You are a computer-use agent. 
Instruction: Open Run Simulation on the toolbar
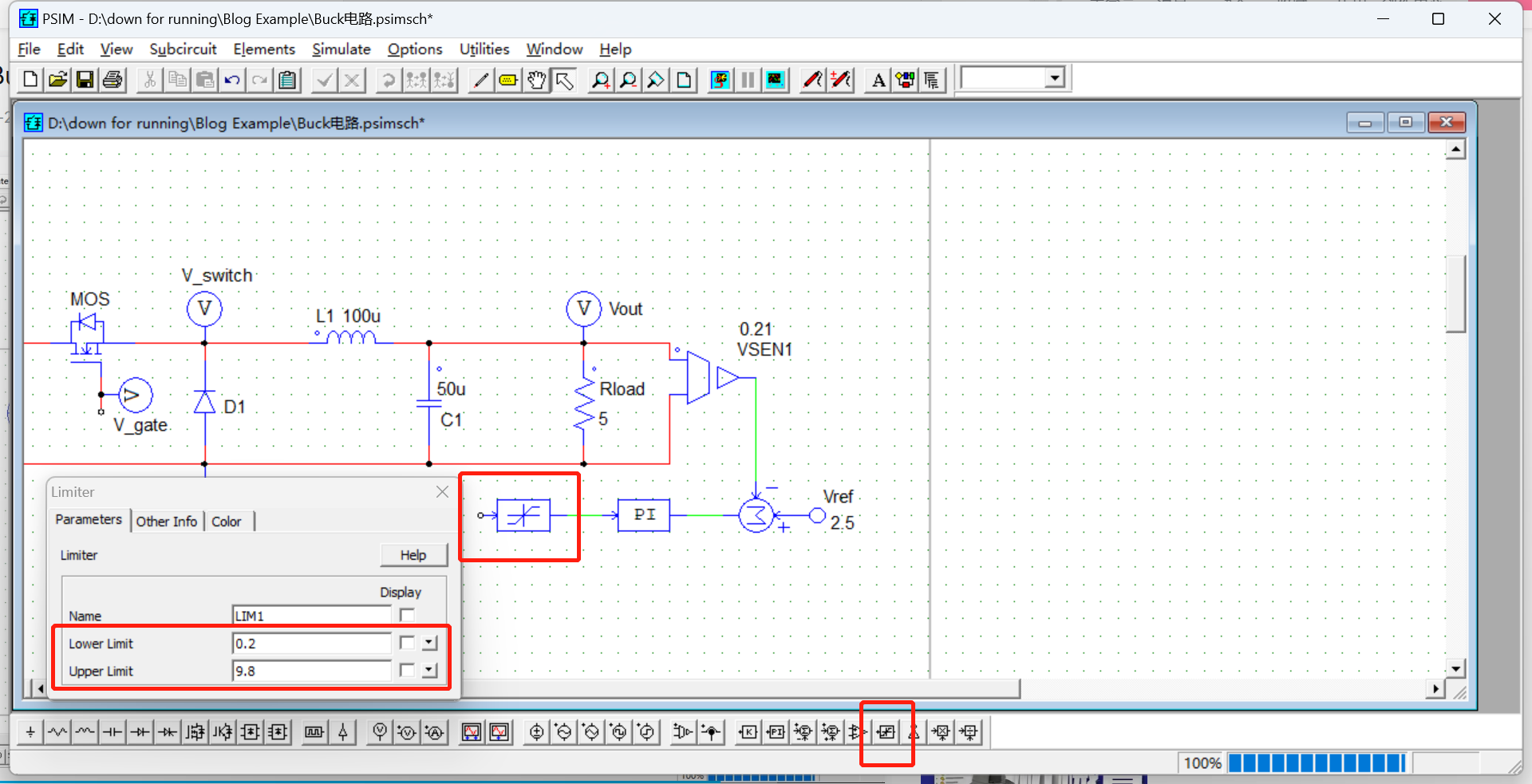click(x=720, y=80)
